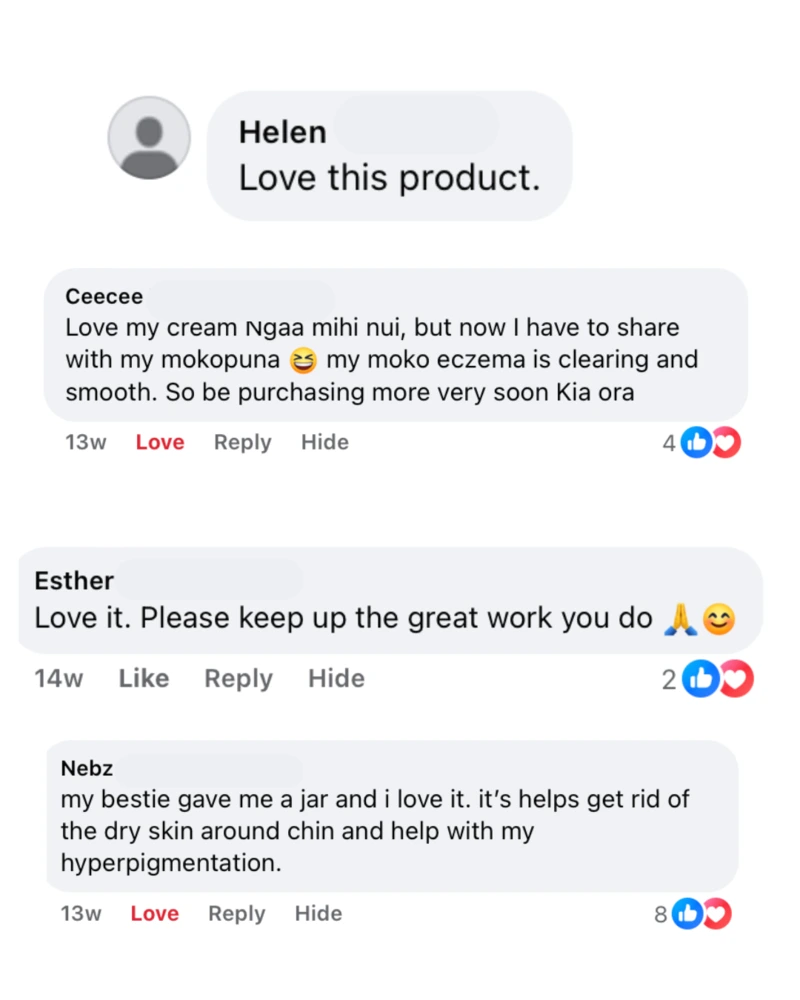Click the heart reaction icon on Ceecee's comment
The height and width of the screenshot is (1000, 800).
(x=724, y=442)
